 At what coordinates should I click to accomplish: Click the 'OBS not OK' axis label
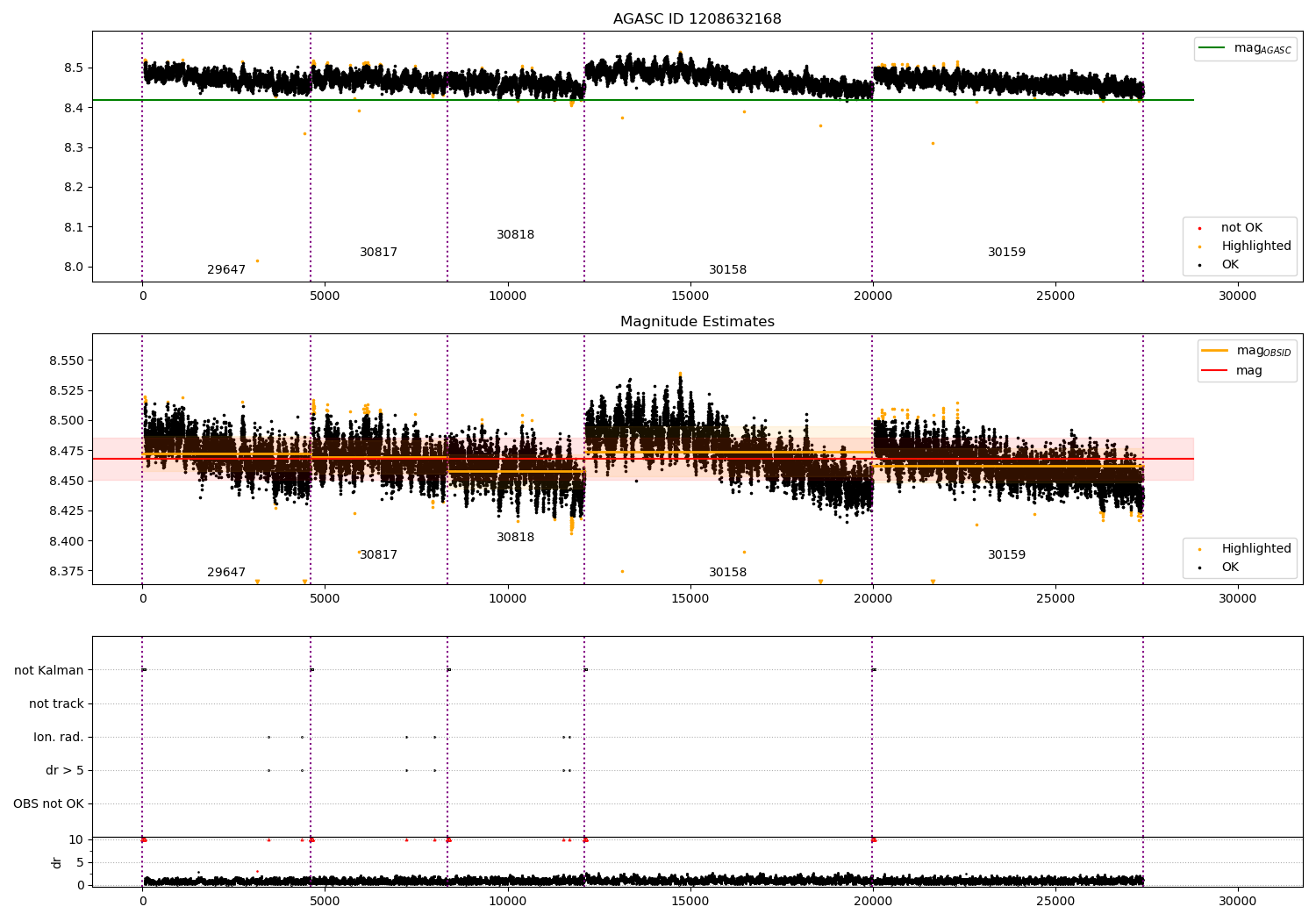[x=48, y=803]
